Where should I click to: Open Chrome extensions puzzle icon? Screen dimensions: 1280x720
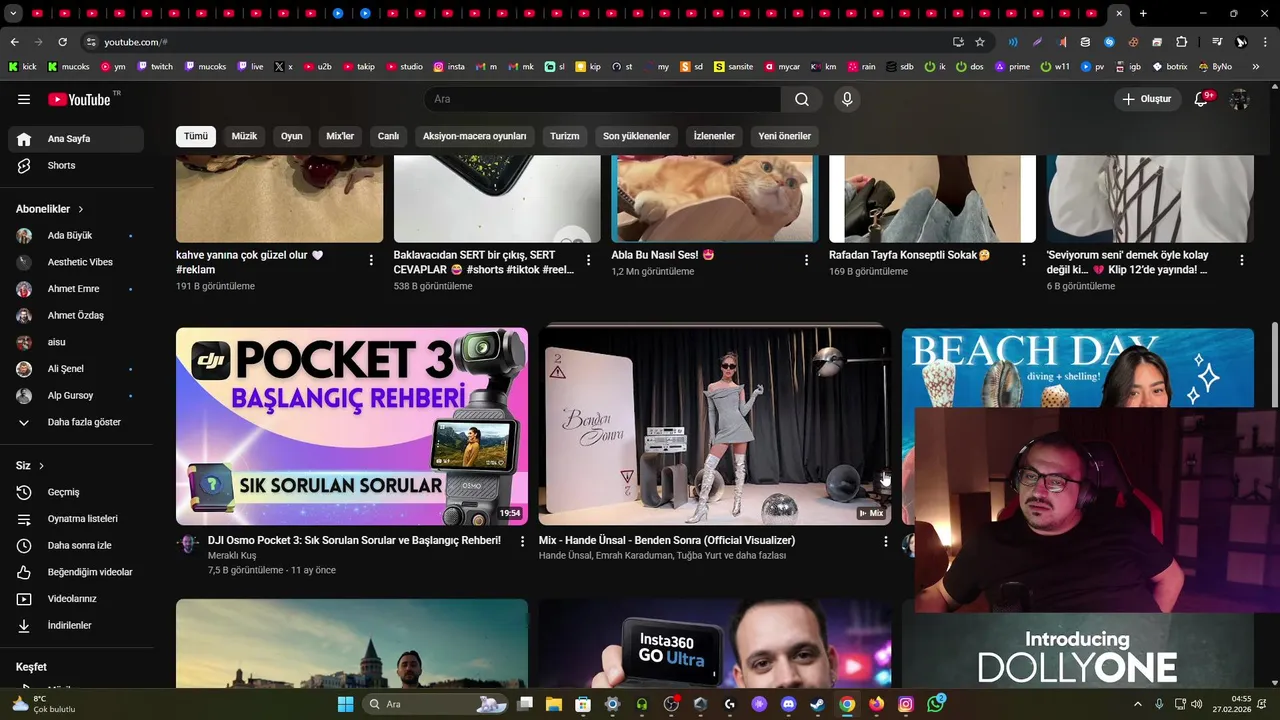[1181, 42]
